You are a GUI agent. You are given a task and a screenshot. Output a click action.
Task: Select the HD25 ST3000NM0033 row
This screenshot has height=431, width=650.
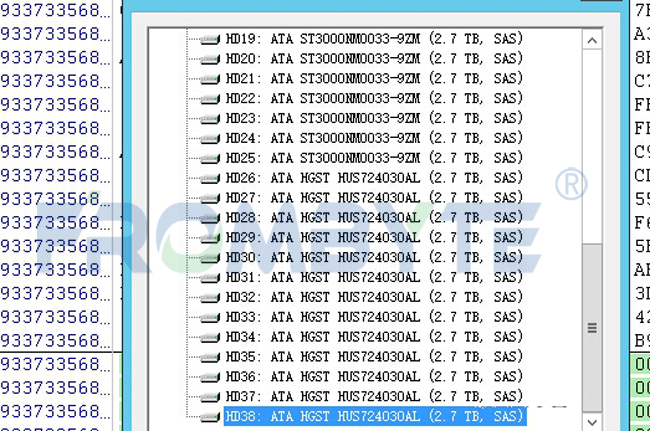(x=374, y=158)
